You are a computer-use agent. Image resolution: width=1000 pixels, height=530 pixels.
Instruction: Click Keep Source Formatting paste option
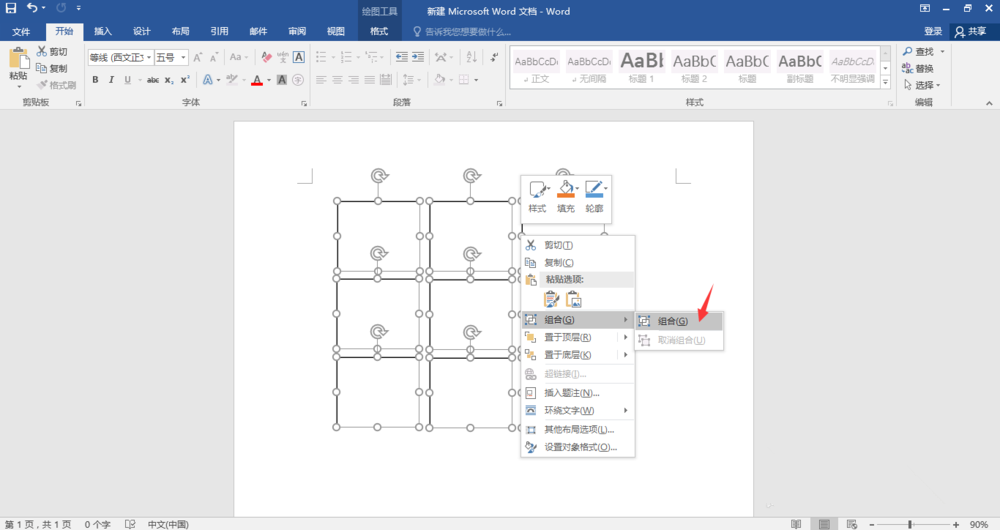[552, 299]
